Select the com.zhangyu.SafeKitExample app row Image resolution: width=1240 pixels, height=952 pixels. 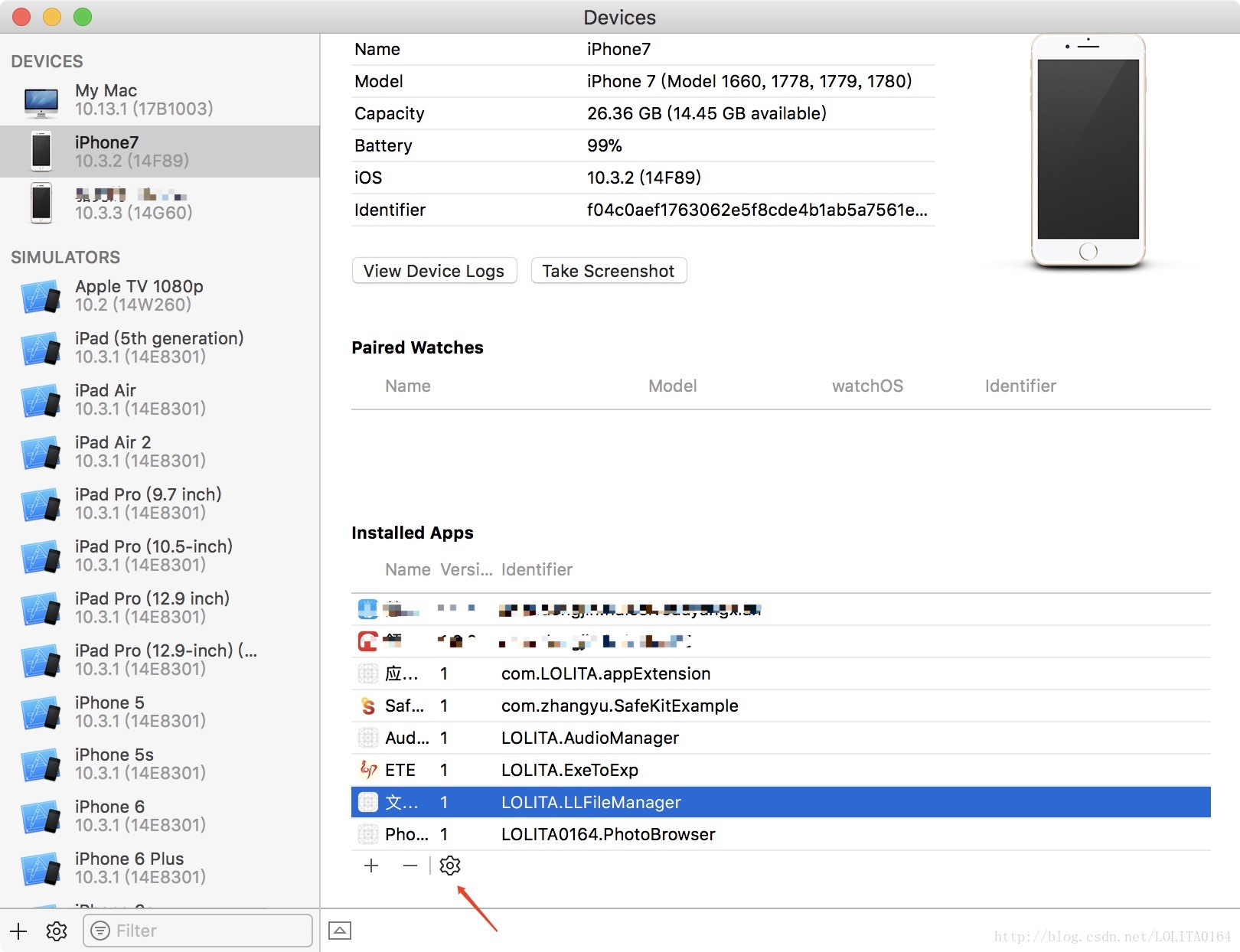(781, 706)
